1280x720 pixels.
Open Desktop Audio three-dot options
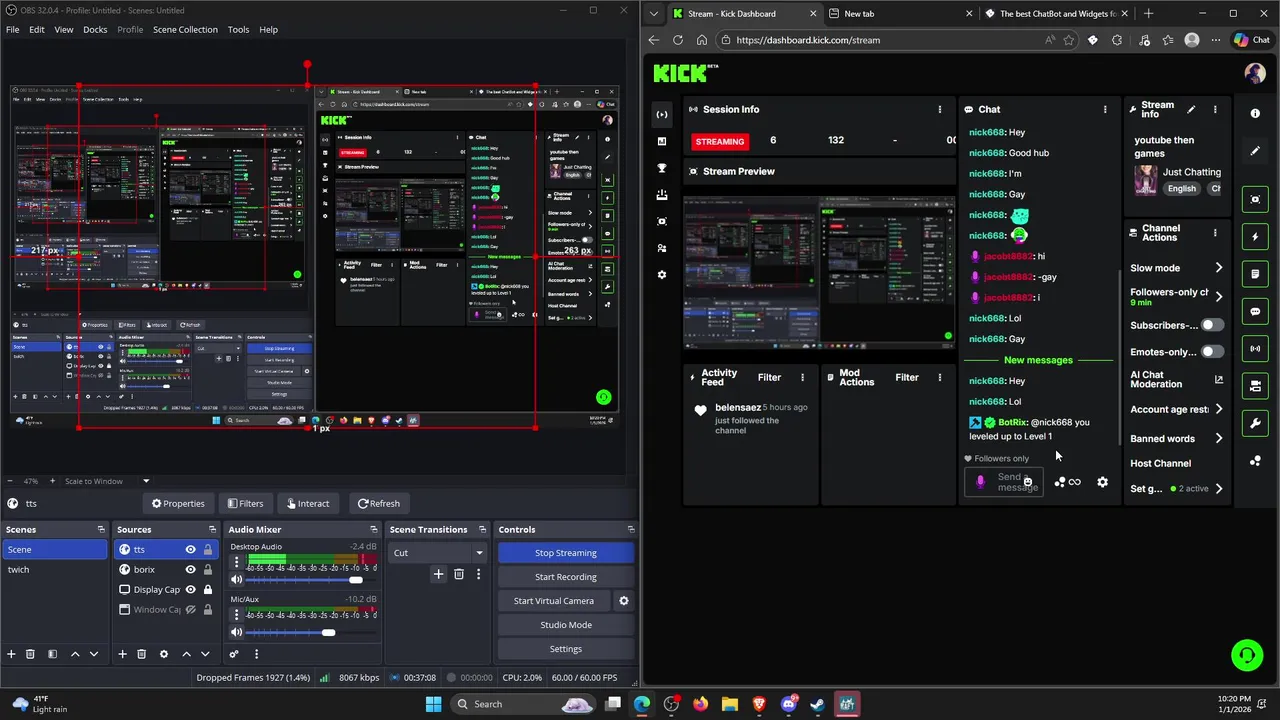click(237, 562)
